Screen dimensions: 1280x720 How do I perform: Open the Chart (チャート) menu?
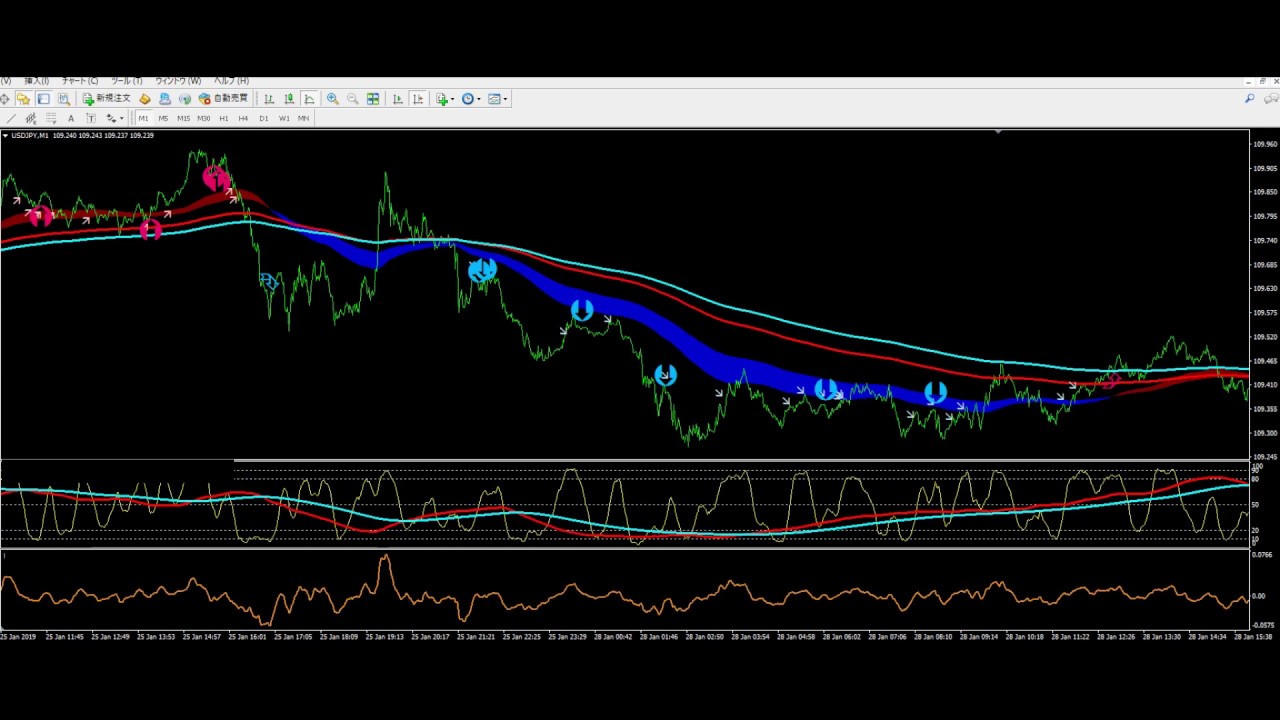[80, 81]
